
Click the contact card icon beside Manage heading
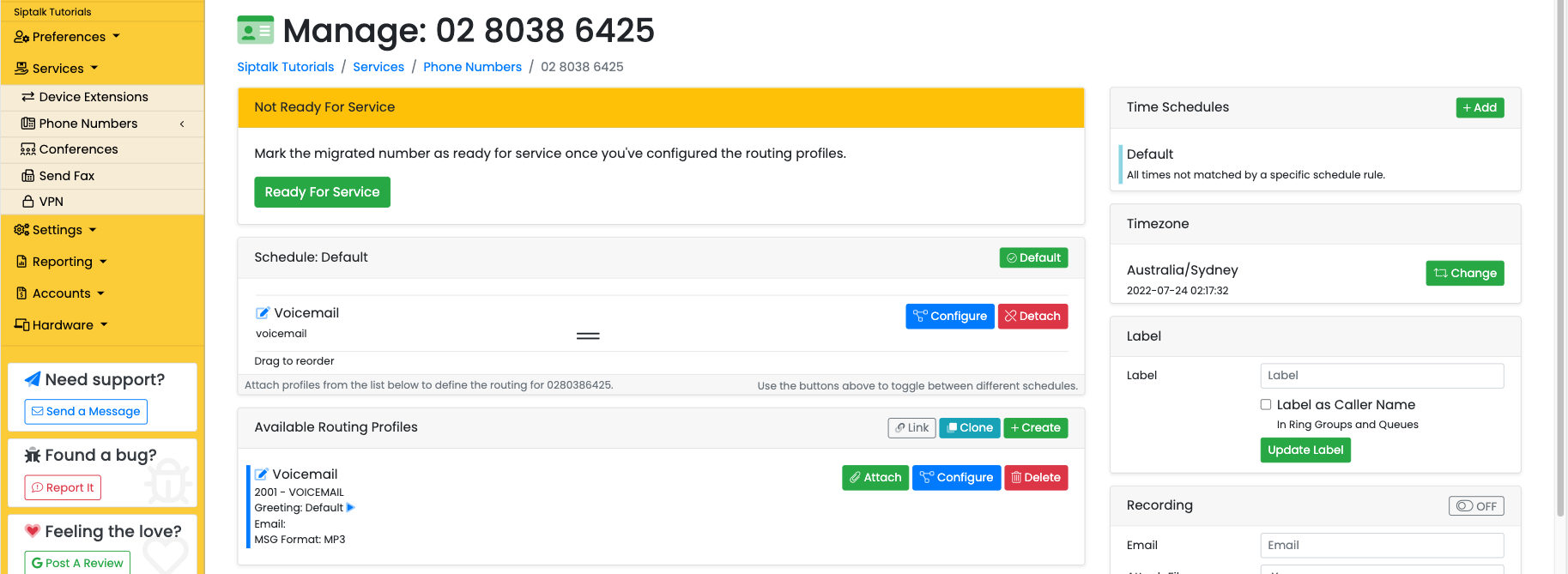(255, 31)
